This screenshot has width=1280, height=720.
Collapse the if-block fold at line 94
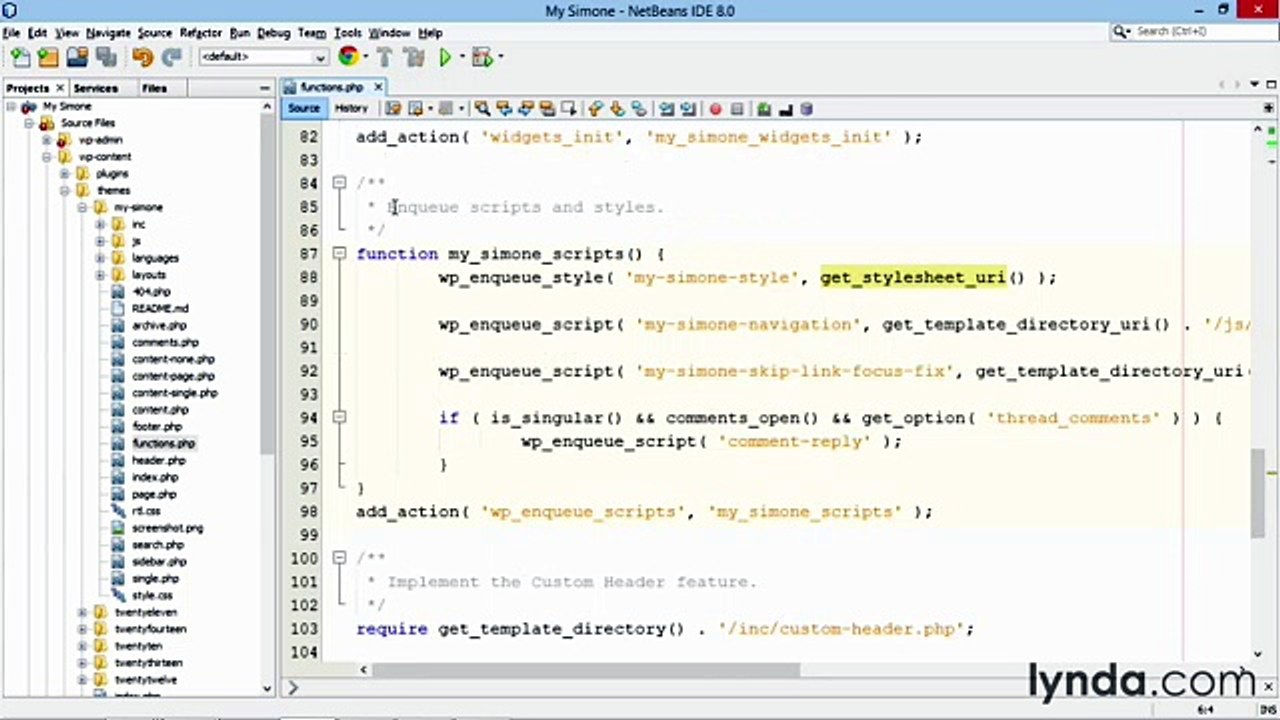click(x=339, y=418)
